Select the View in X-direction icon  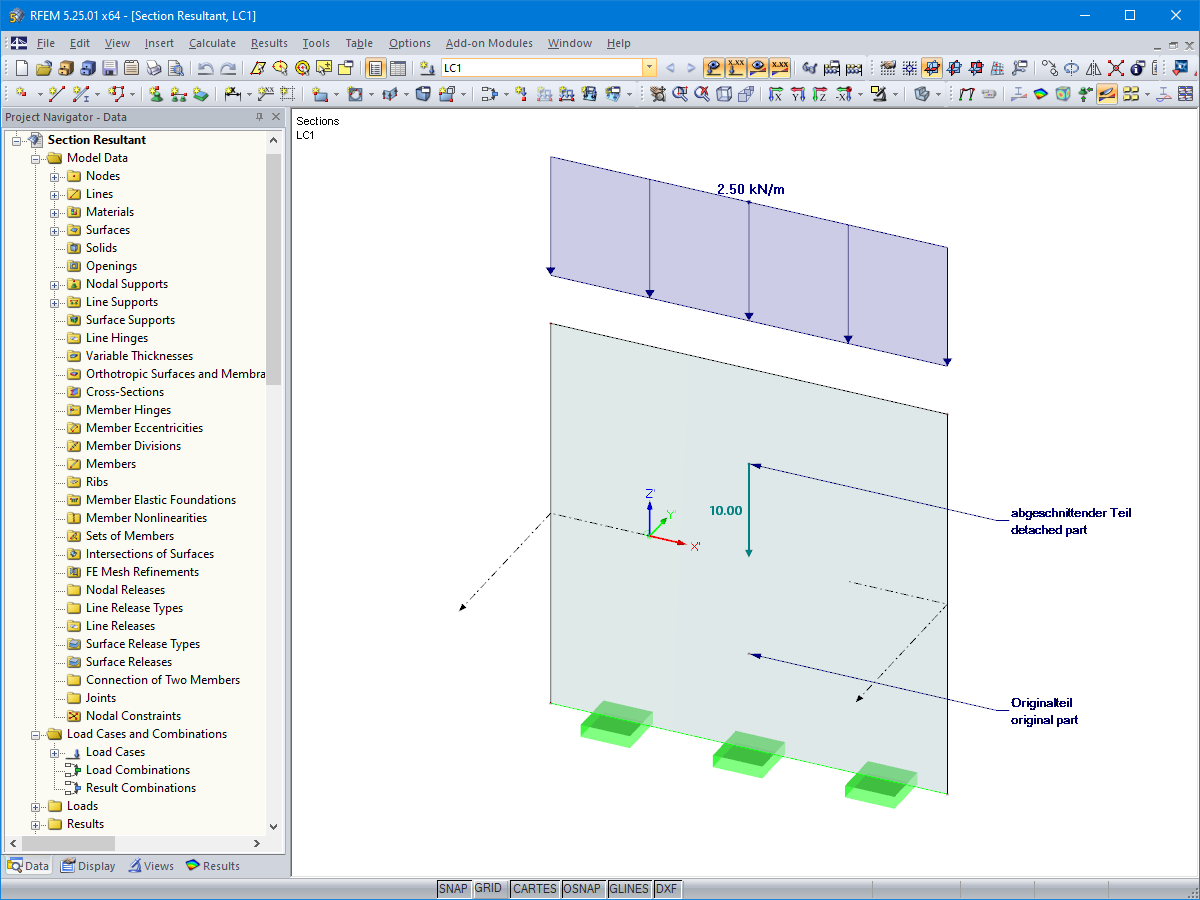[777, 92]
